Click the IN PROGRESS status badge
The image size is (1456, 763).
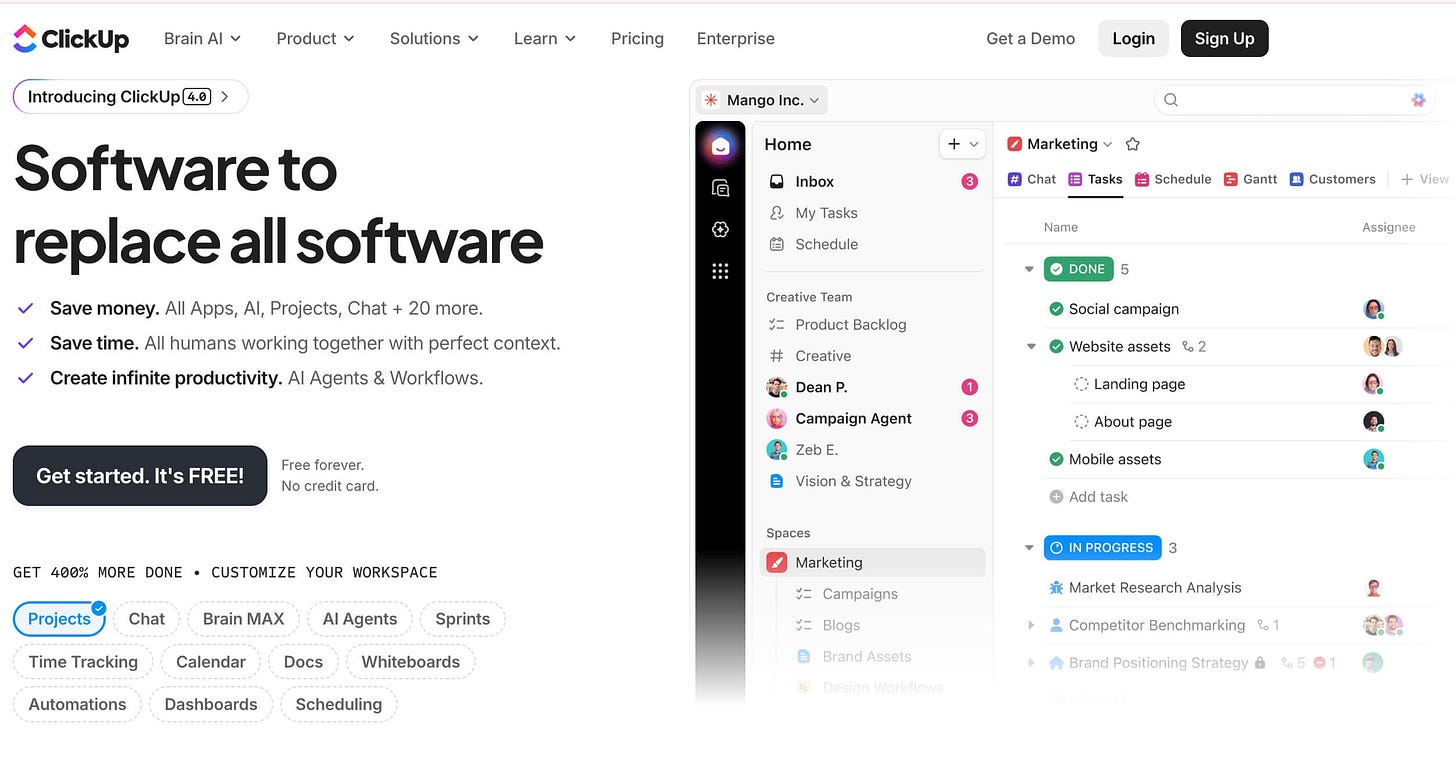pyautogui.click(x=1103, y=548)
